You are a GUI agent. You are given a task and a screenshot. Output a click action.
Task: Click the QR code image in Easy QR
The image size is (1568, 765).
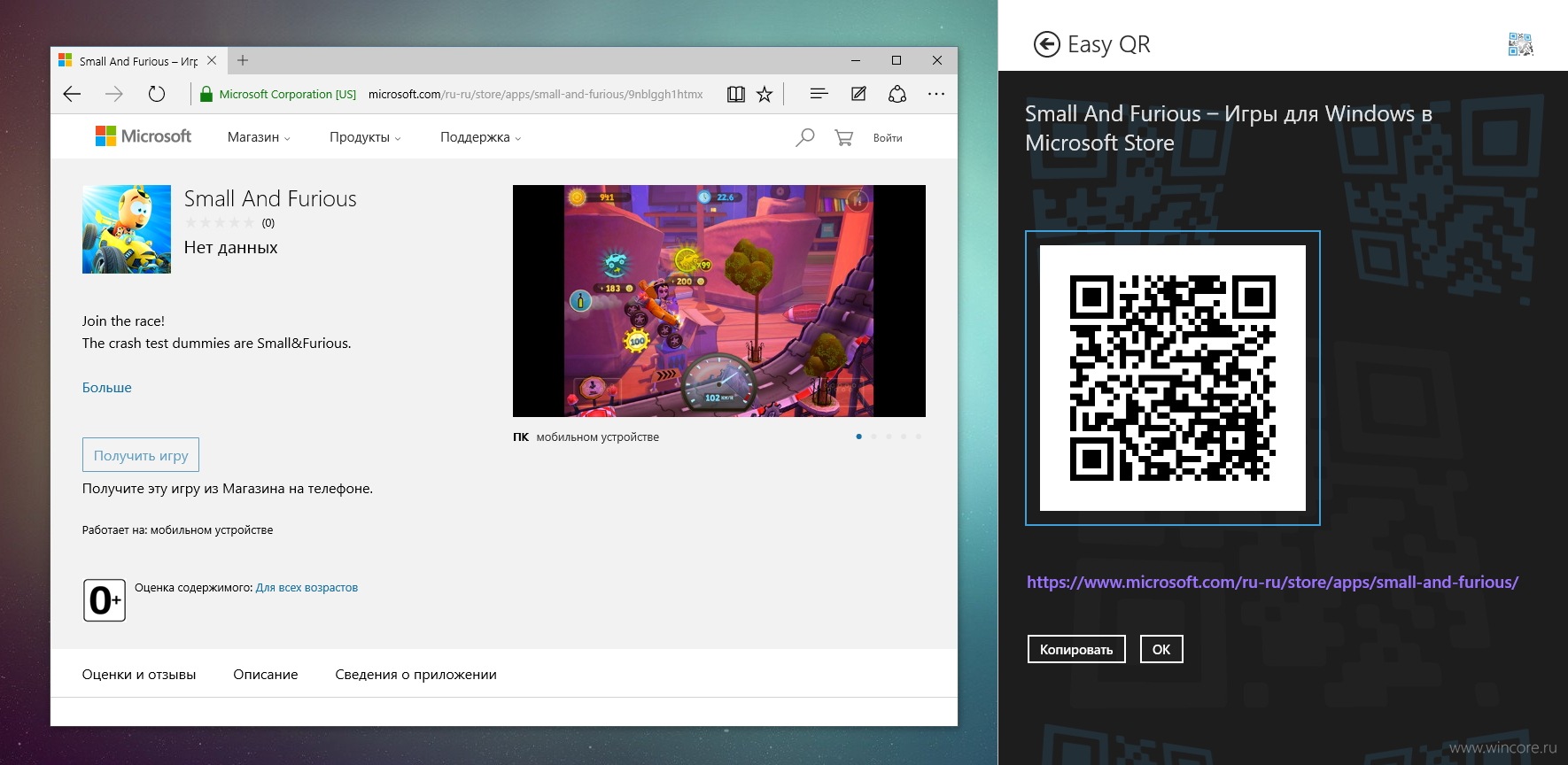1173,378
